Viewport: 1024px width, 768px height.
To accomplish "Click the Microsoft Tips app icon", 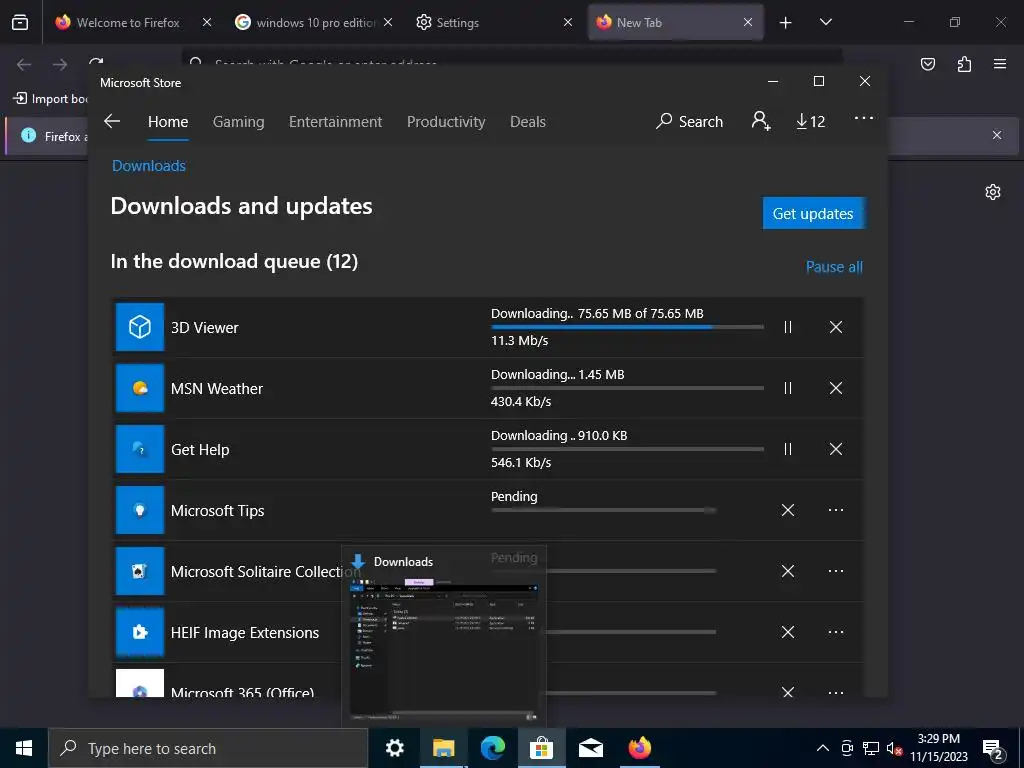I will click(x=140, y=510).
